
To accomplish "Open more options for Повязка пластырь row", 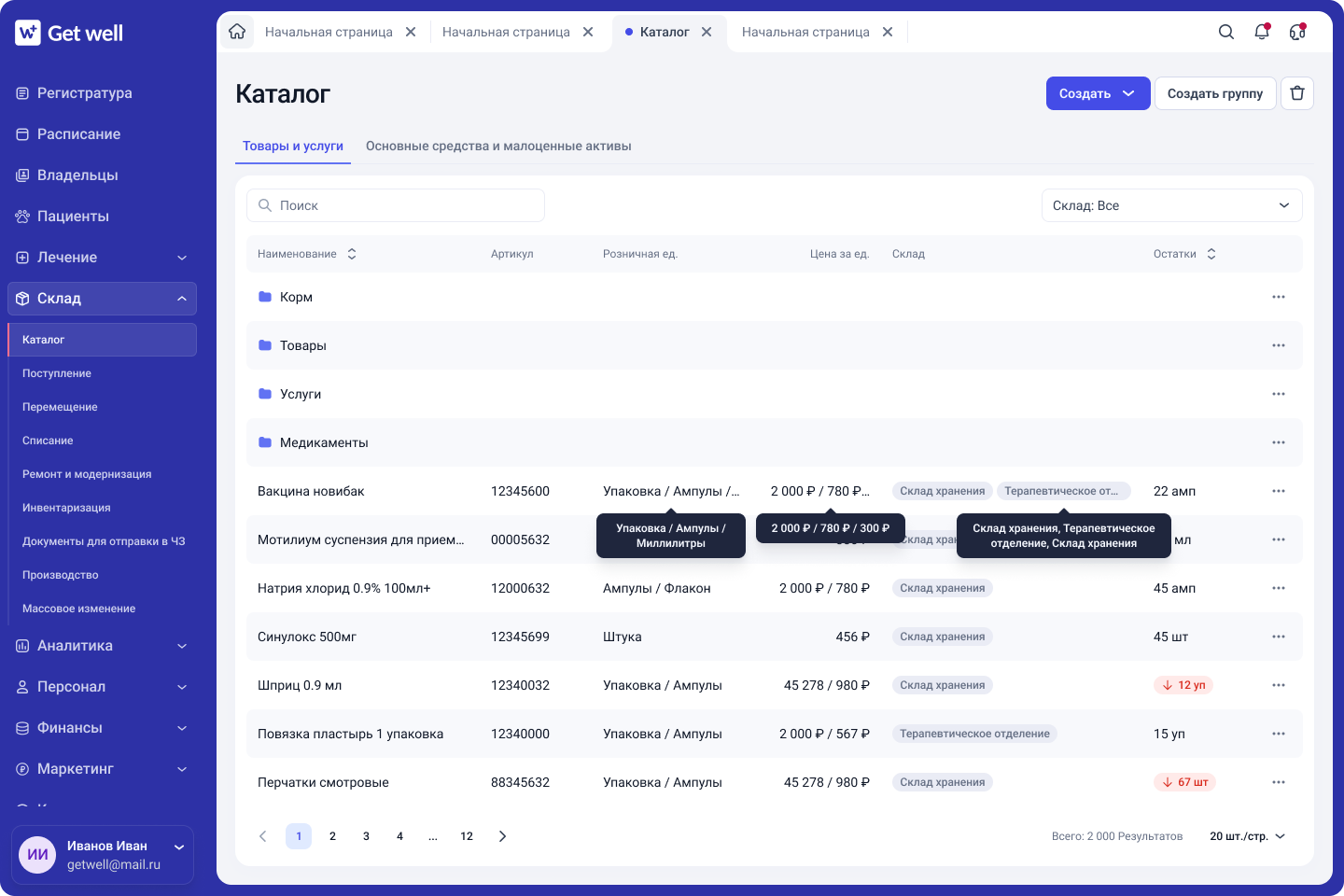I will [x=1279, y=734].
